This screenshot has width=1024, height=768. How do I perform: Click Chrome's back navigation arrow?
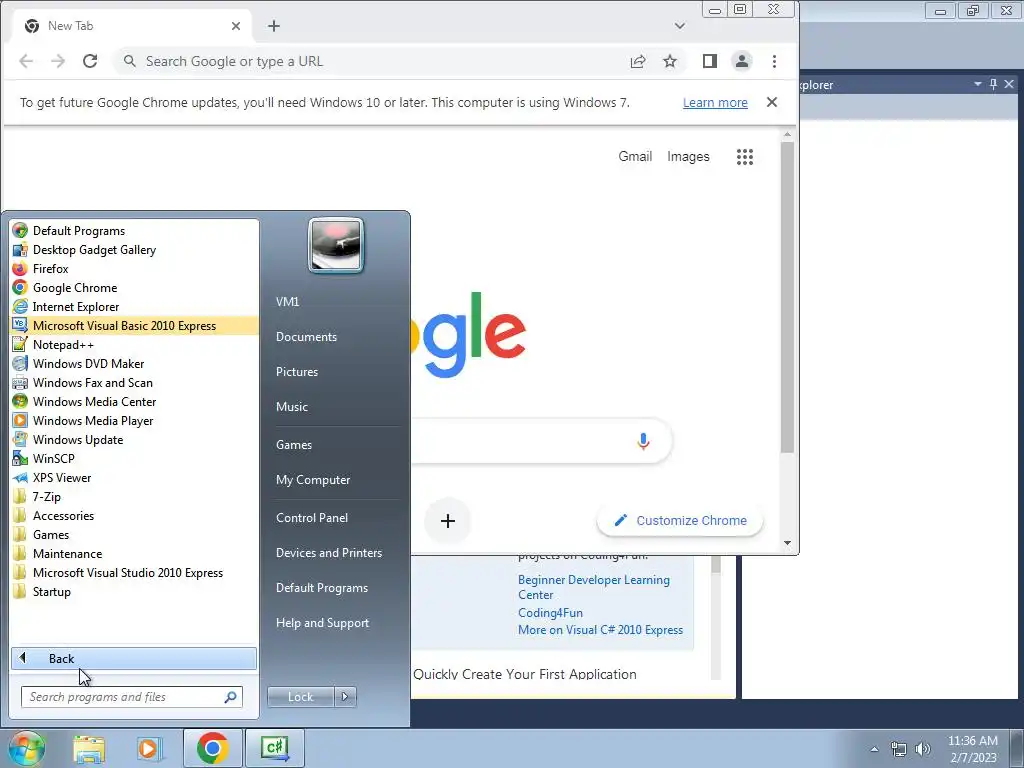[26, 61]
